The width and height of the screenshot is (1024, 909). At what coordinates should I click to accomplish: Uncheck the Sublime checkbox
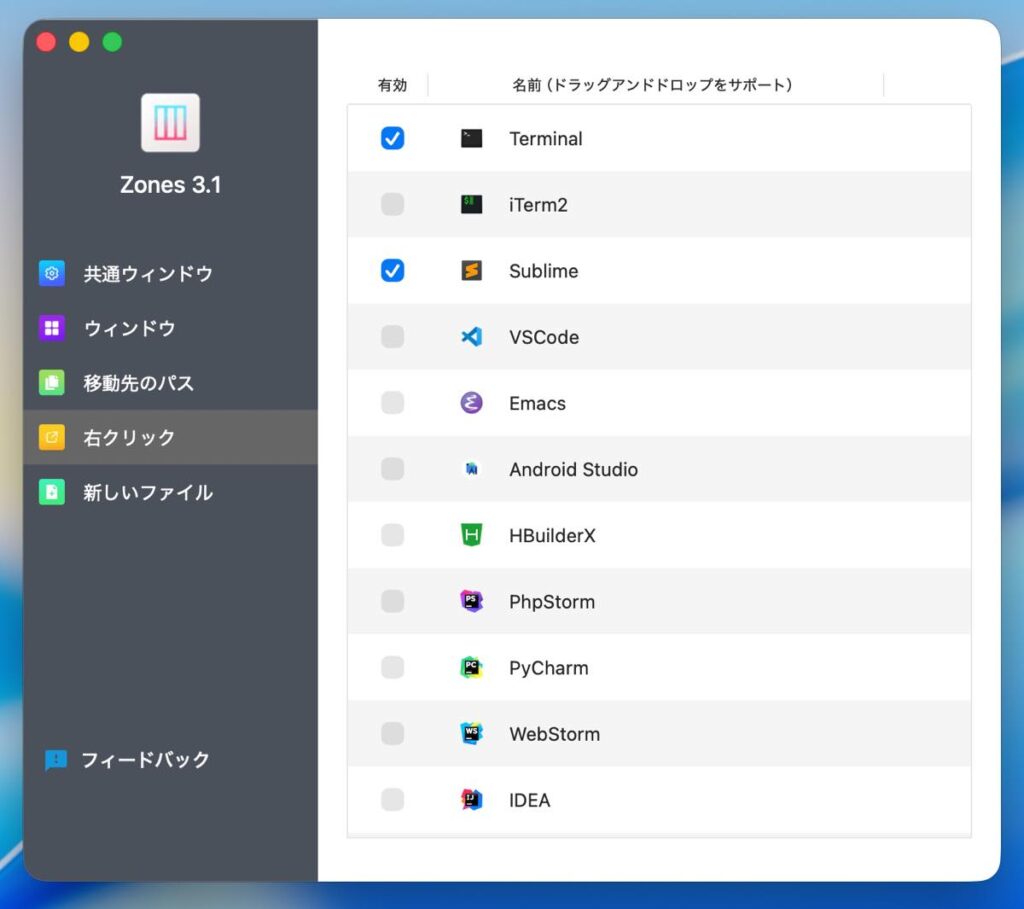[x=393, y=271]
